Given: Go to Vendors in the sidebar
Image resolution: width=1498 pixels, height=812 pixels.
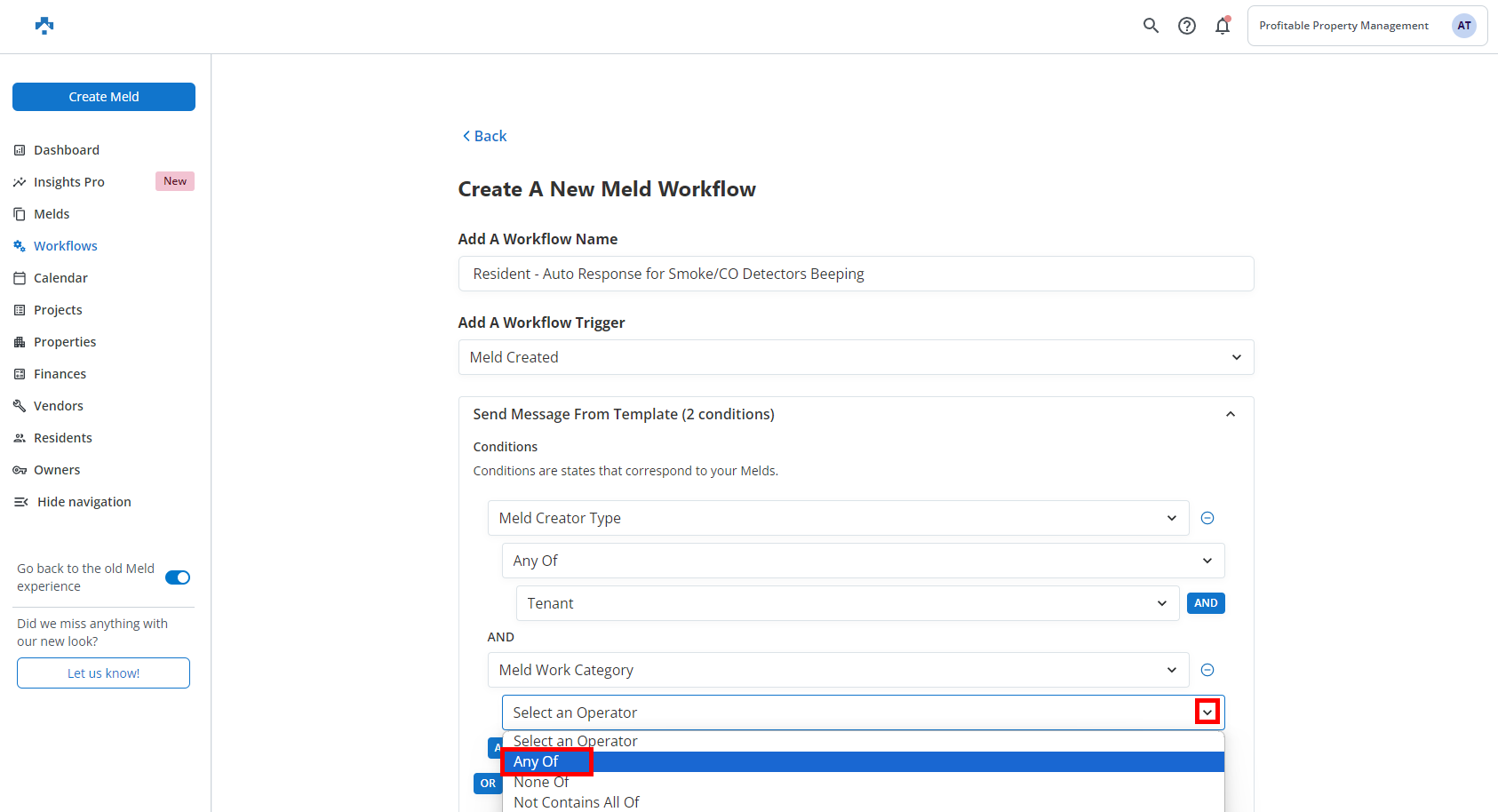Looking at the screenshot, I should click(59, 406).
